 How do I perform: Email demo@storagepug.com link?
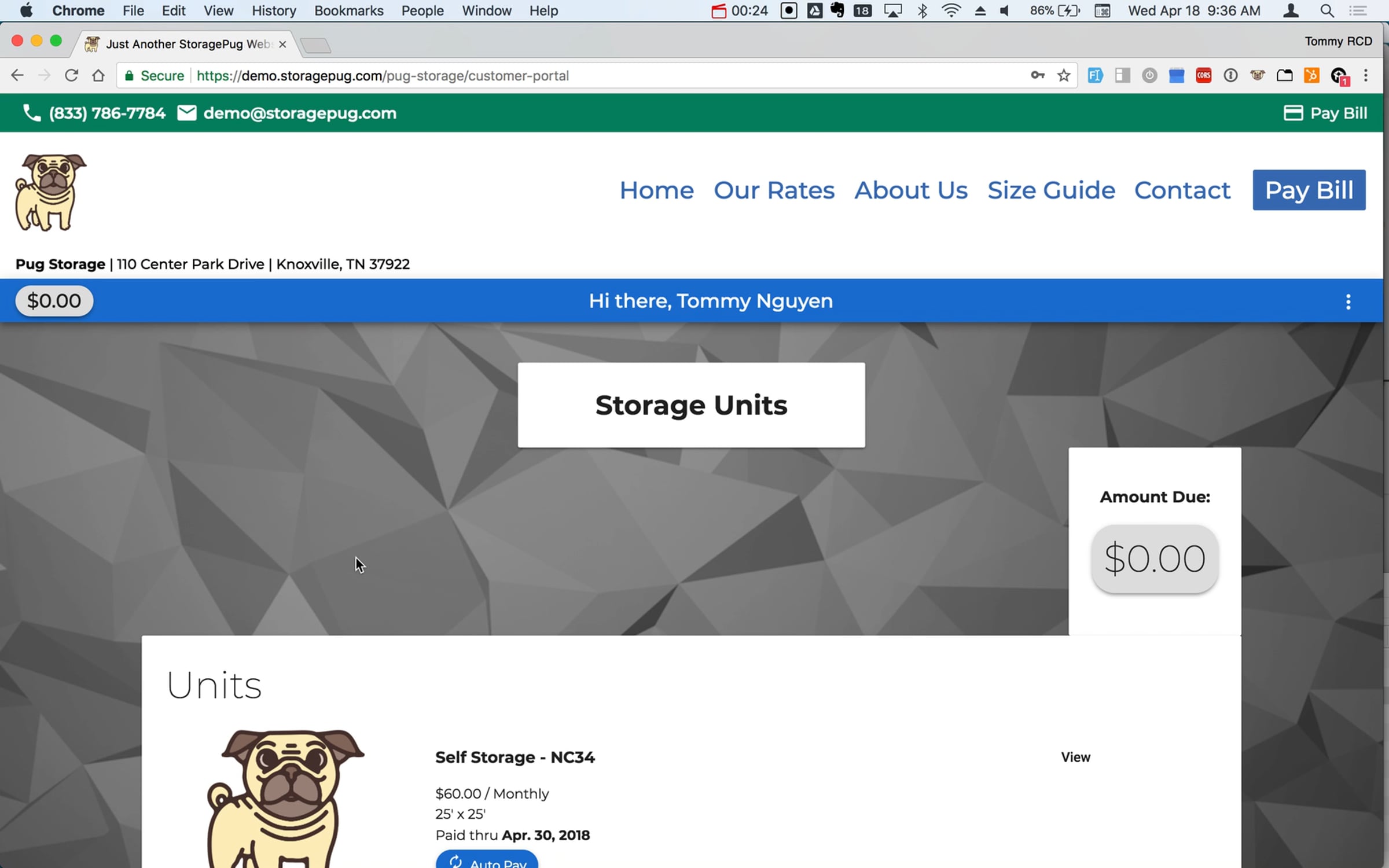[x=300, y=113]
